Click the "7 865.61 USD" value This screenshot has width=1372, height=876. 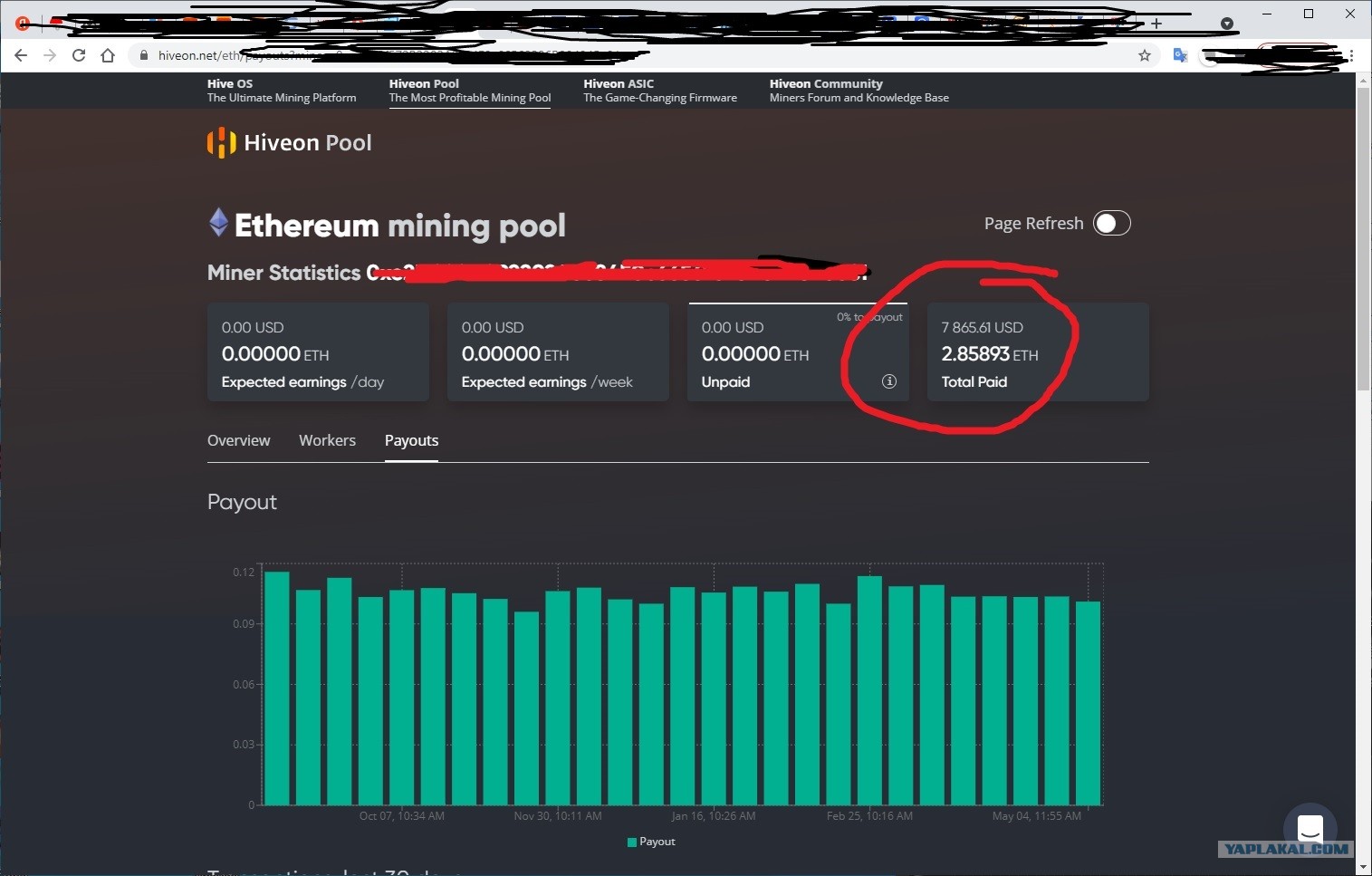983,327
